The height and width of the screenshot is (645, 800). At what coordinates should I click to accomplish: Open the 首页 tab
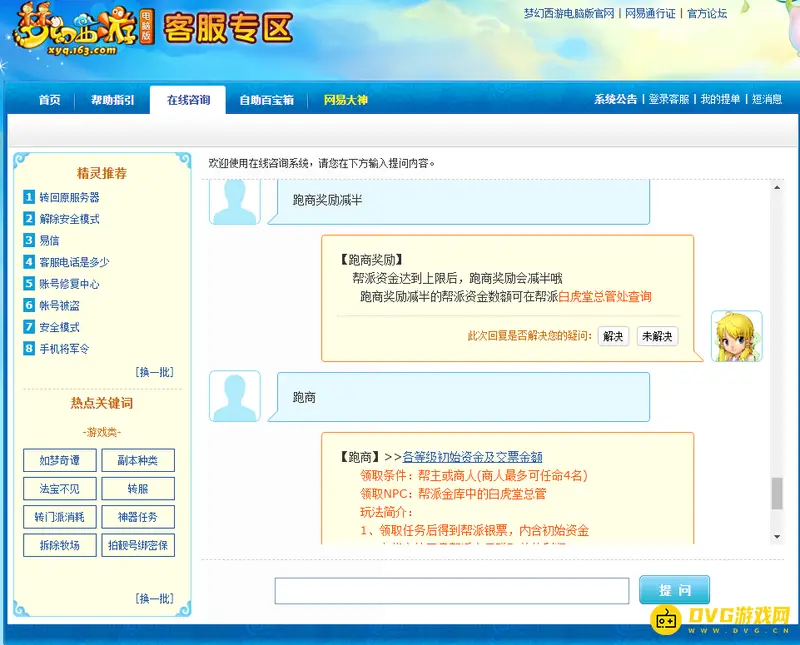(x=49, y=100)
